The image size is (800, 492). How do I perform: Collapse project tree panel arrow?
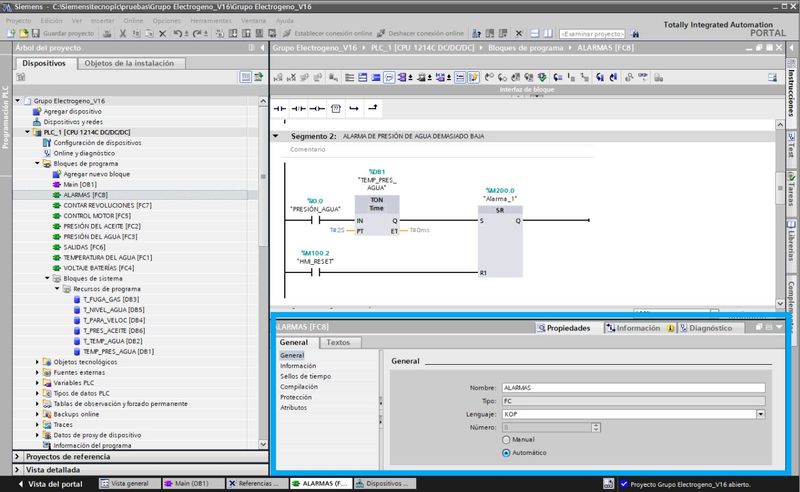[x=262, y=47]
